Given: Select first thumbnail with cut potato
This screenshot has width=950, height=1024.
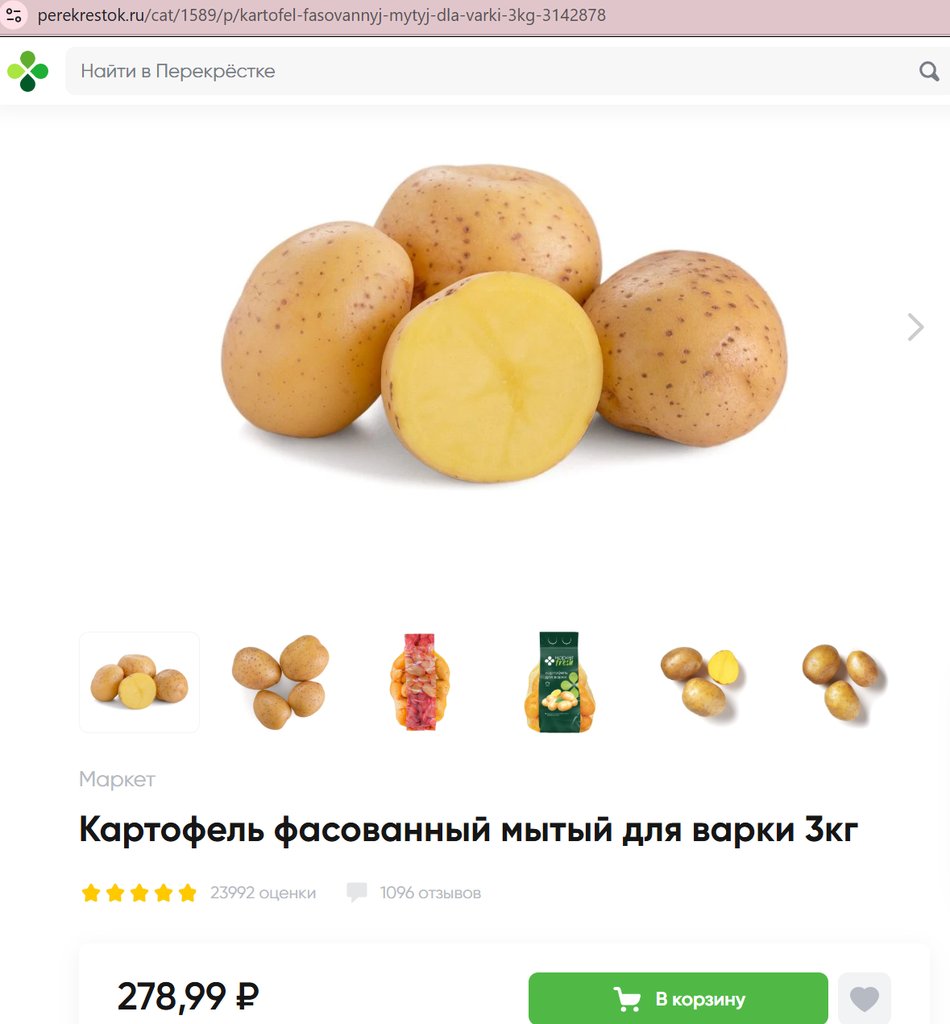Looking at the screenshot, I should [x=139, y=682].
